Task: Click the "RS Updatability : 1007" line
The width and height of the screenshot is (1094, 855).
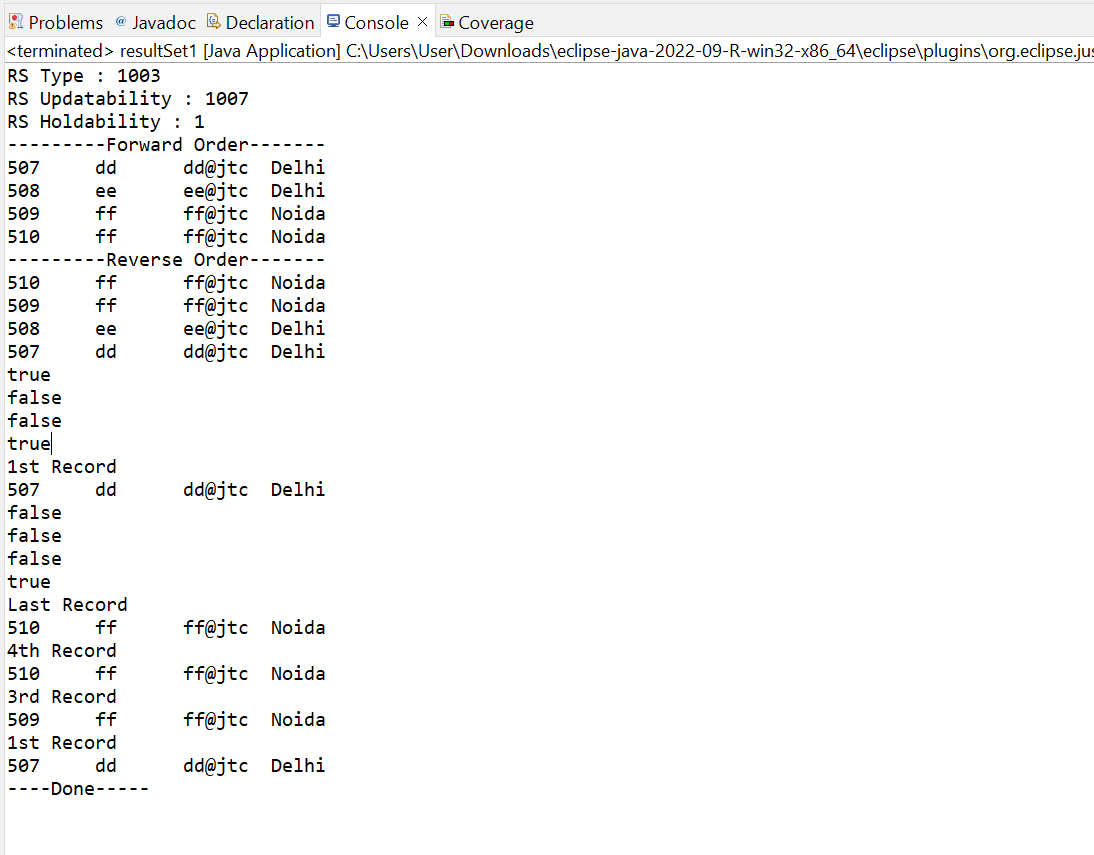Action: pos(128,98)
